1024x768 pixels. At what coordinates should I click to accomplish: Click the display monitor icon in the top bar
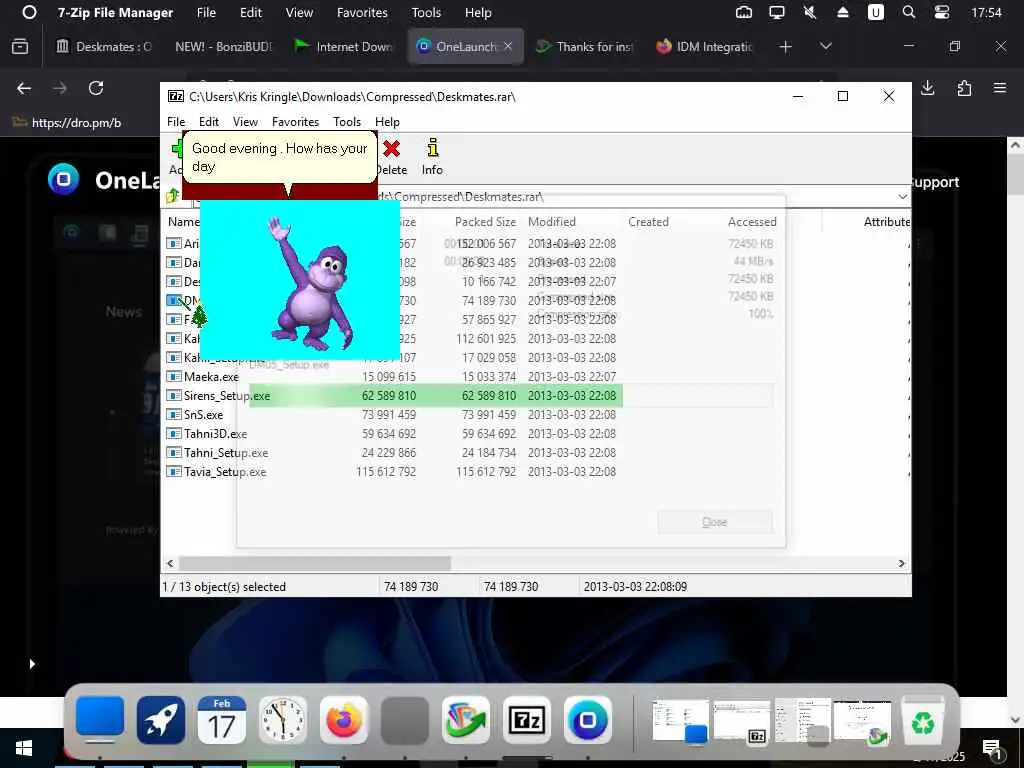[776, 12]
